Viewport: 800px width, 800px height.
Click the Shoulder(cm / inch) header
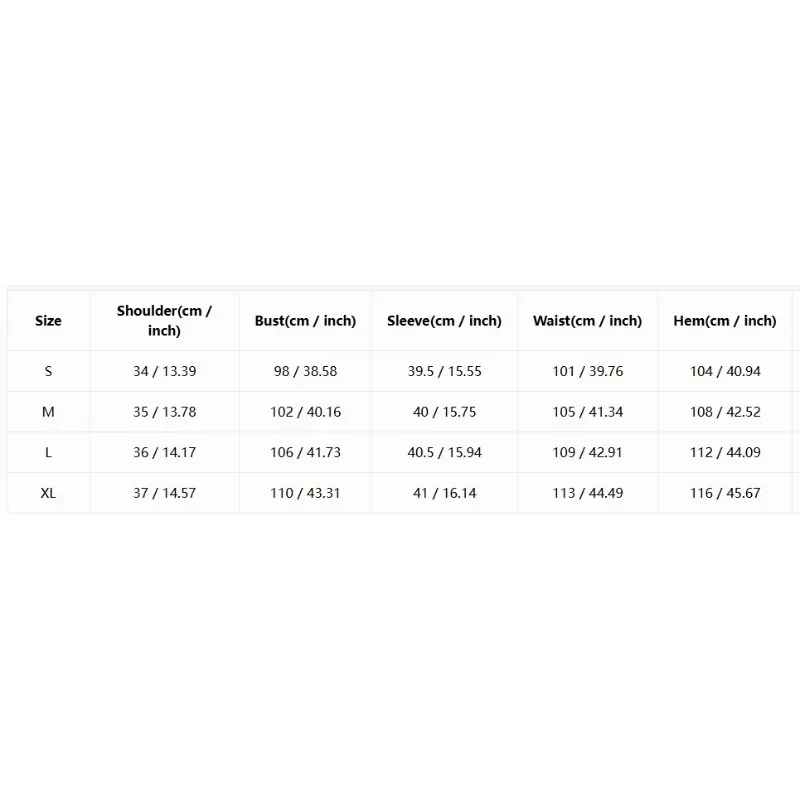pyautogui.click(x=164, y=321)
